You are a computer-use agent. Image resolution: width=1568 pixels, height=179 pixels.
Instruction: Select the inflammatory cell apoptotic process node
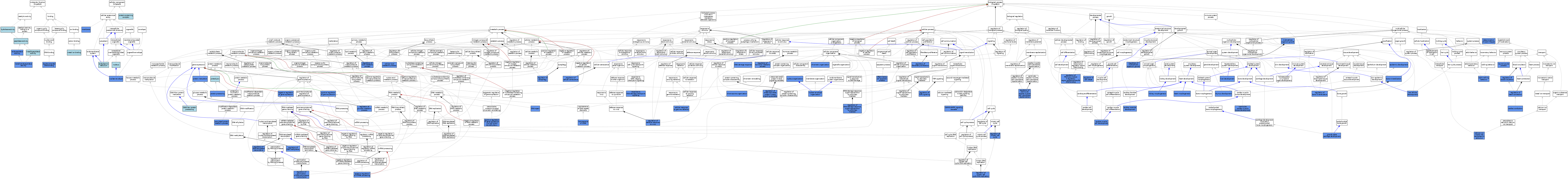tap(882, 78)
